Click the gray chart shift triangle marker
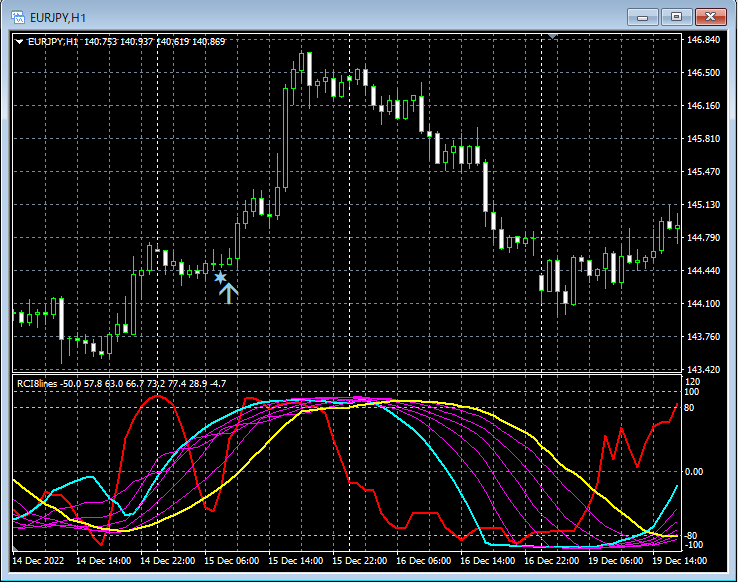This screenshot has height=582, width=739. (x=553, y=36)
